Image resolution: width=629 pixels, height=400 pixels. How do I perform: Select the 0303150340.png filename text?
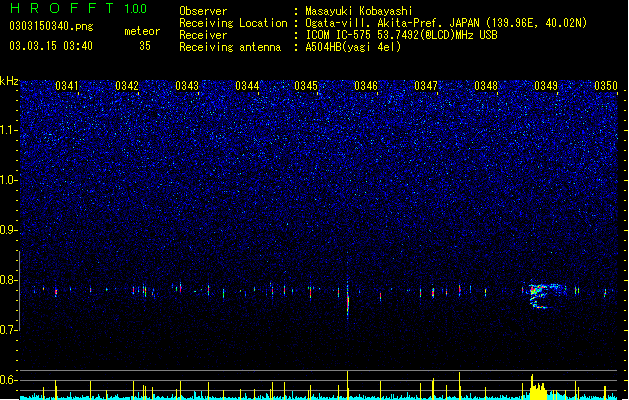click(x=51, y=26)
